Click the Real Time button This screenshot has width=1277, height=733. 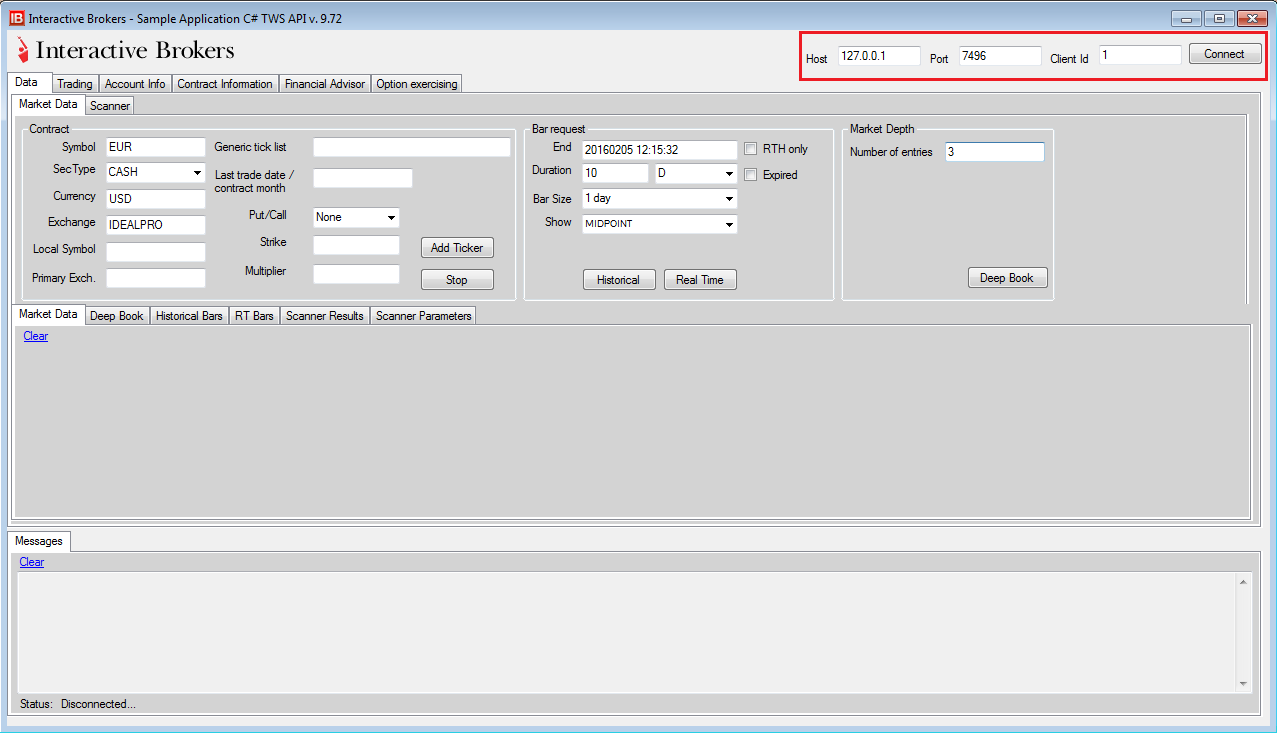(700, 280)
